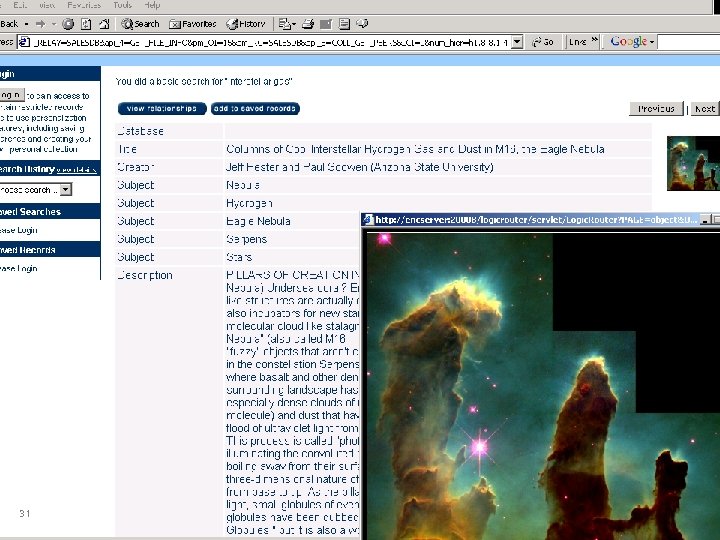Click the Eagle Nebula thumbnail image
720x540 pixels.
pyautogui.click(x=693, y=163)
